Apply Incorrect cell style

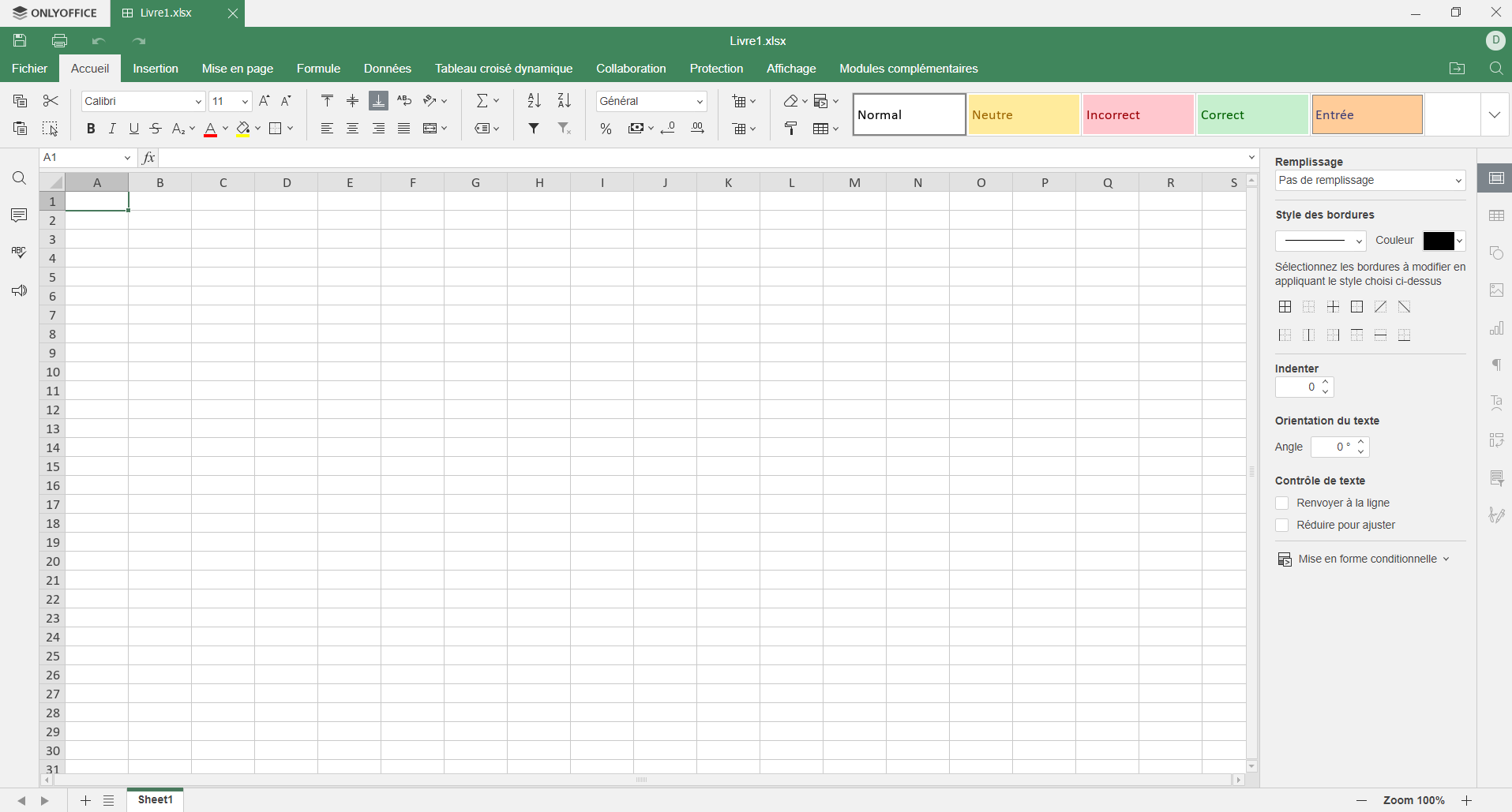1139,115
